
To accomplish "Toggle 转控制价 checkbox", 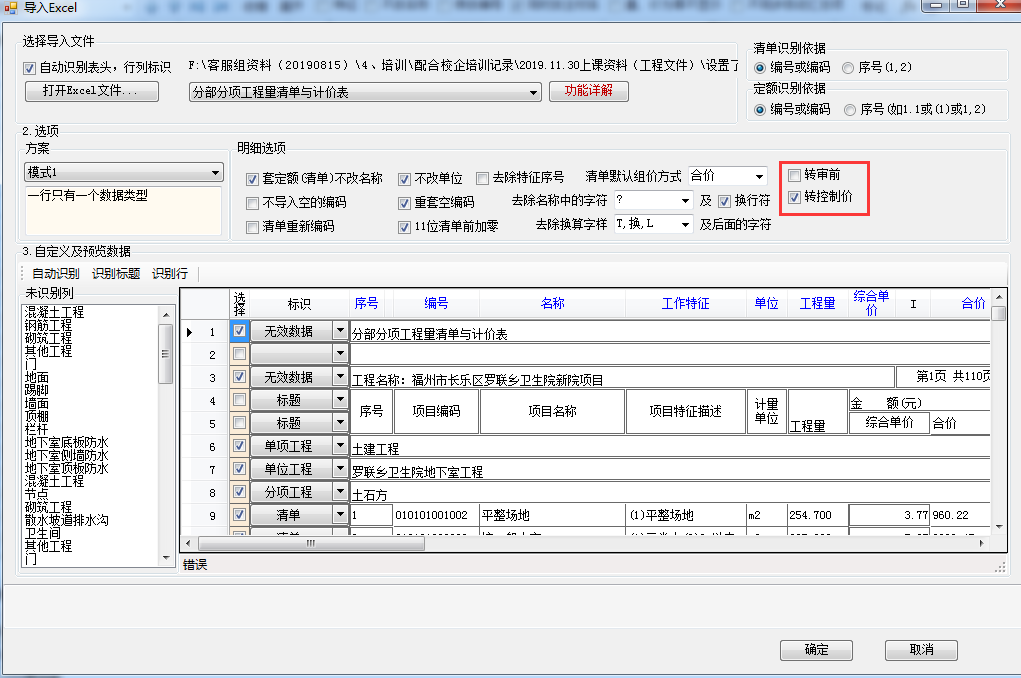I will pyautogui.click(x=794, y=197).
